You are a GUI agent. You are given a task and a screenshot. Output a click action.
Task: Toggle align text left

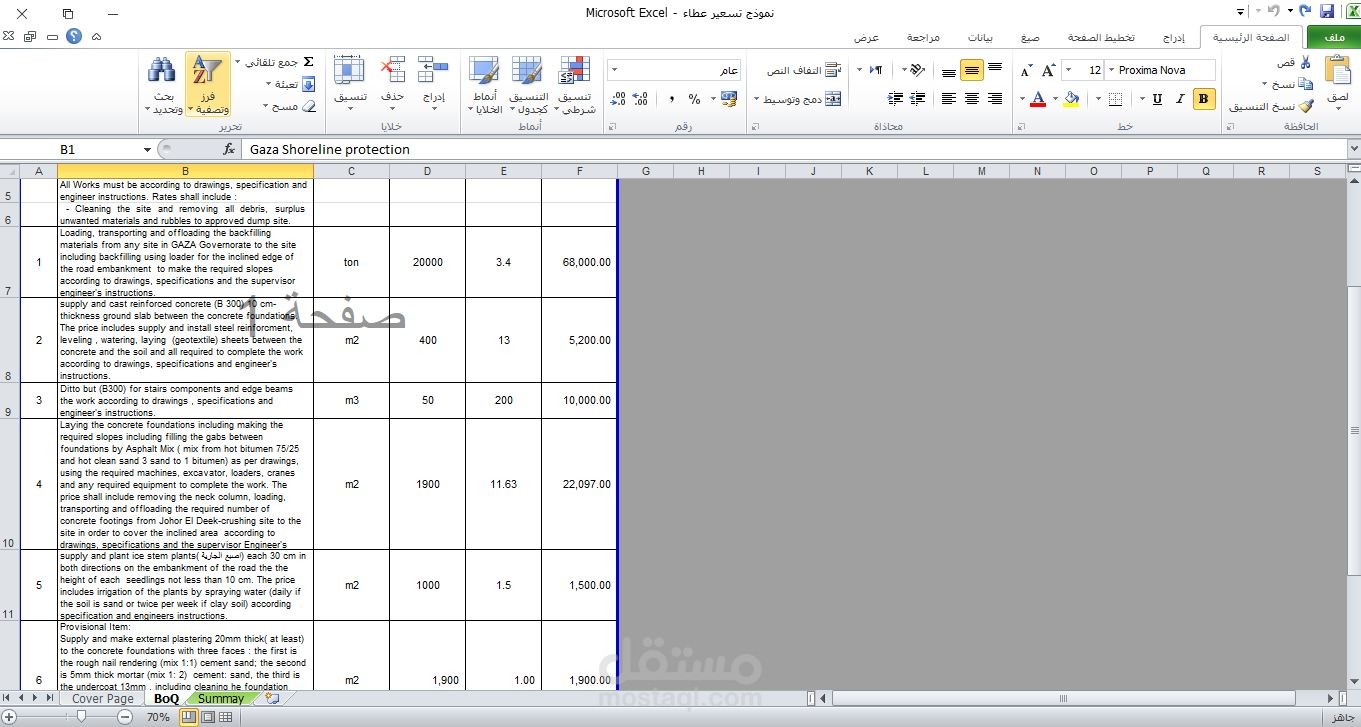(x=948, y=99)
